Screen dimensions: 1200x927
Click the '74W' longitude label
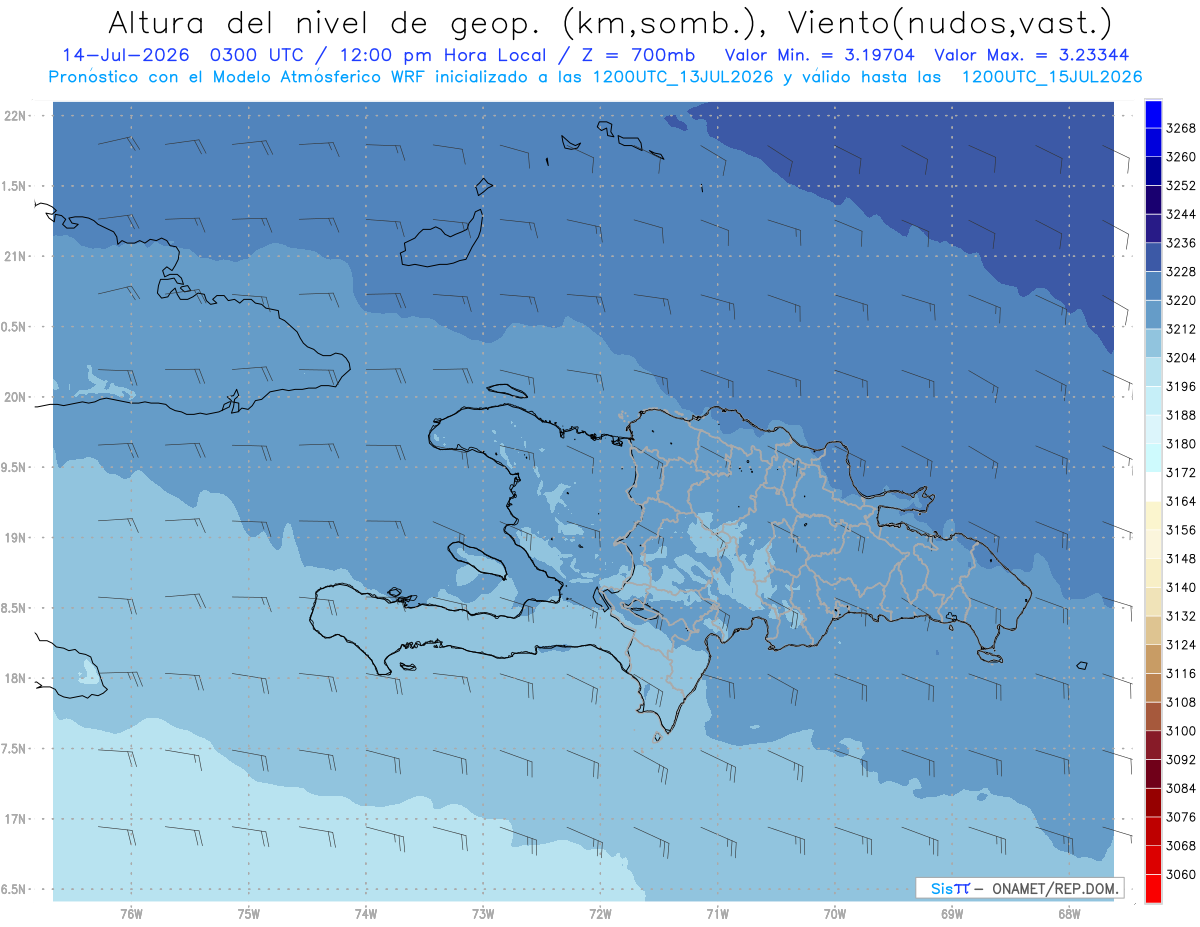[x=366, y=913]
